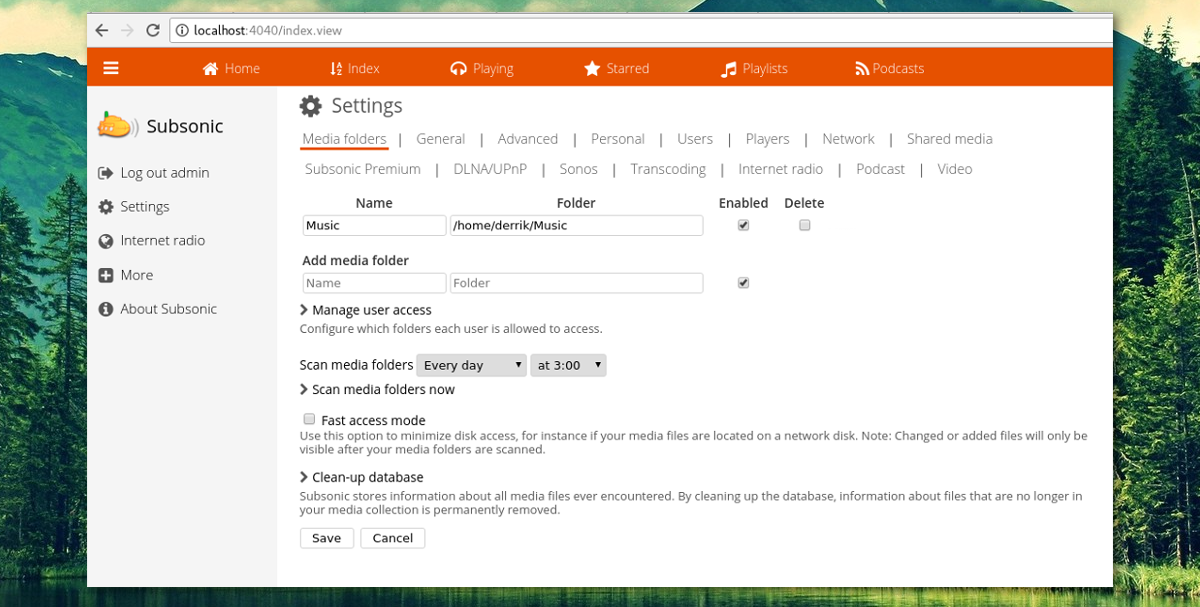Click the /home/derrik/Music folder field
This screenshot has height=607, width=1200.
[x=577, y=226]
